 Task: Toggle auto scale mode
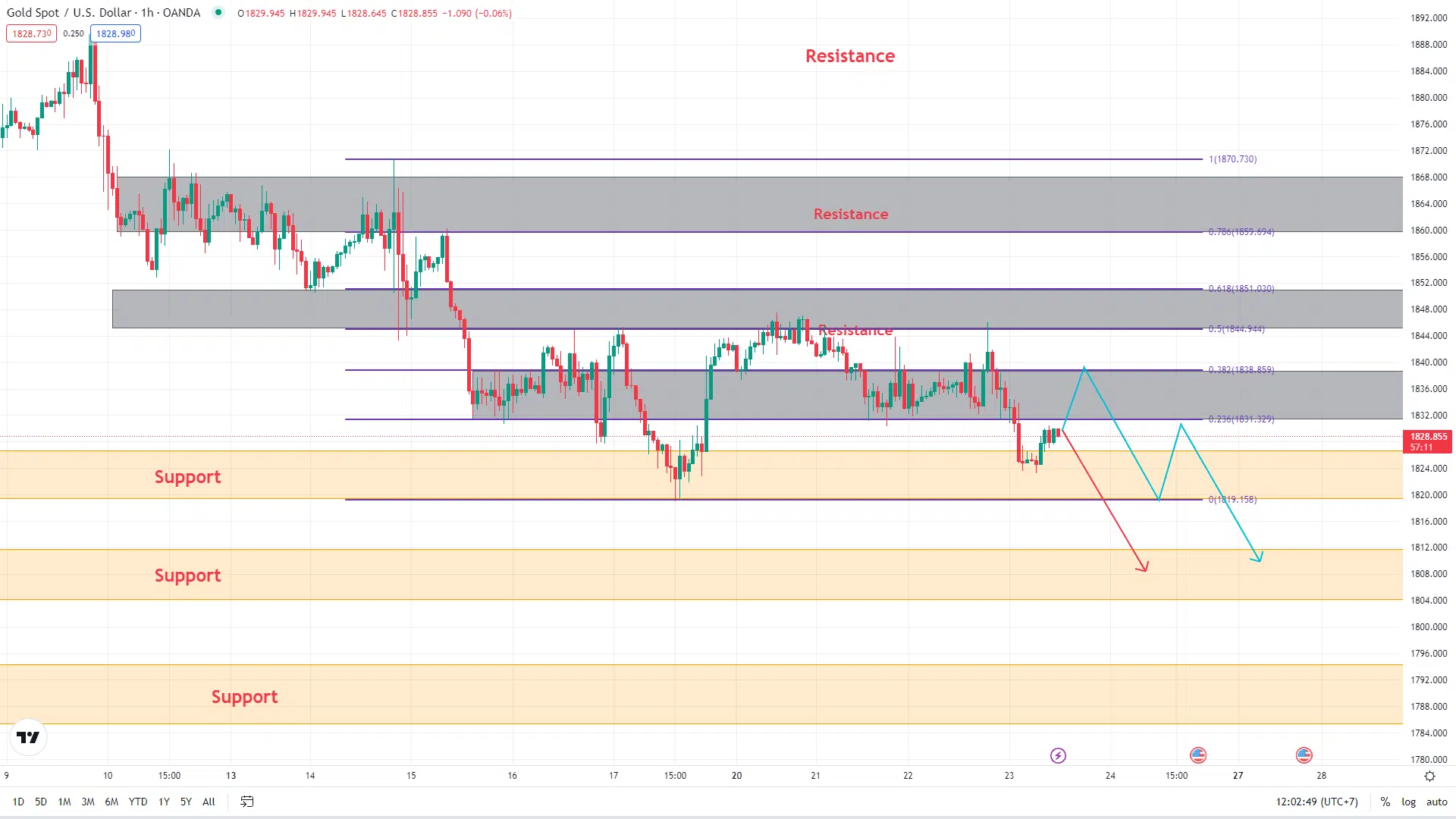(1436, 802)
